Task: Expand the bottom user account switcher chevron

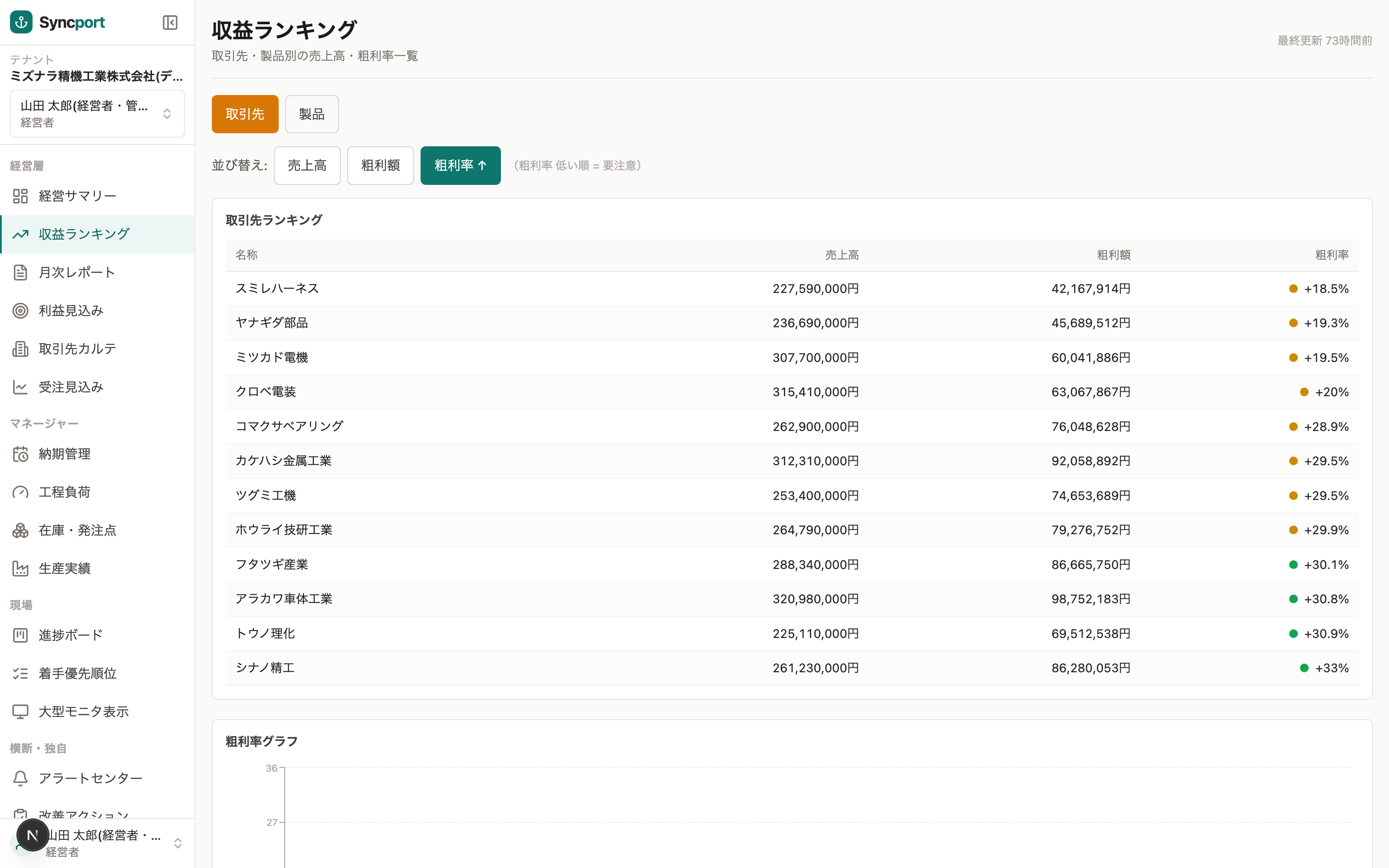Action: tap(178, 843)
